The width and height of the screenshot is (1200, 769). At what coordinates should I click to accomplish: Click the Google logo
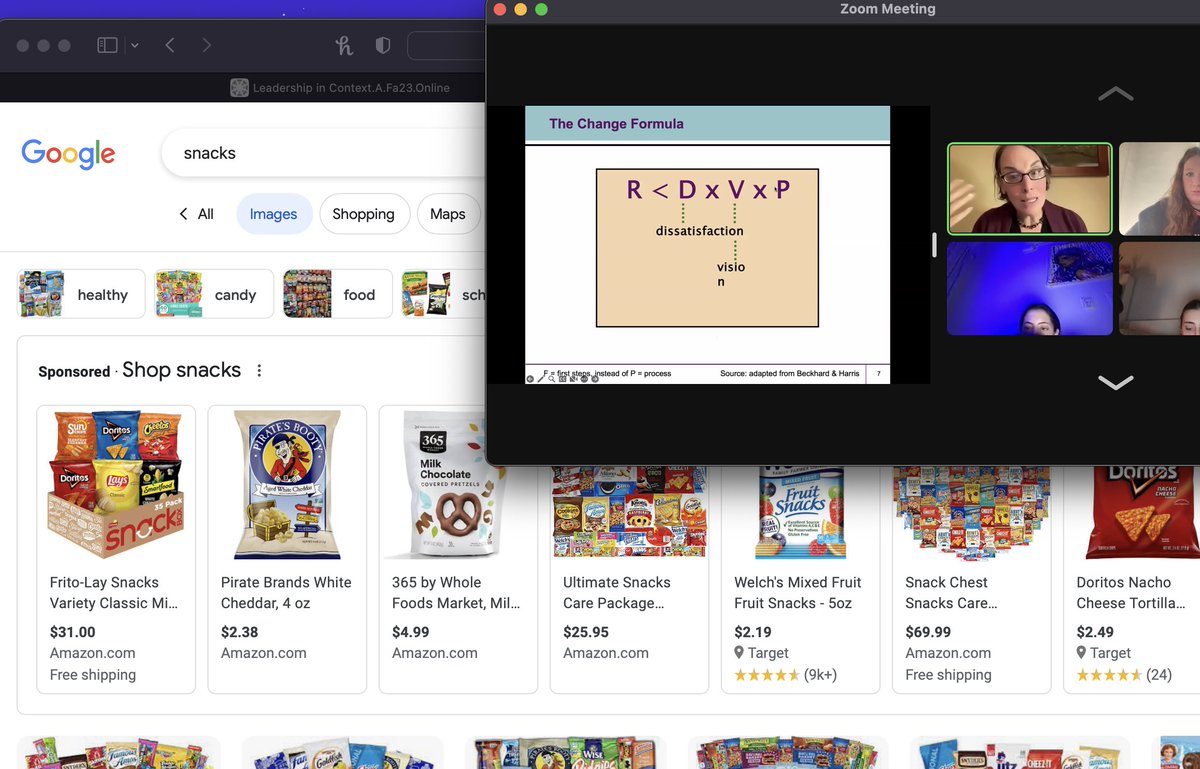click(68, 154)
